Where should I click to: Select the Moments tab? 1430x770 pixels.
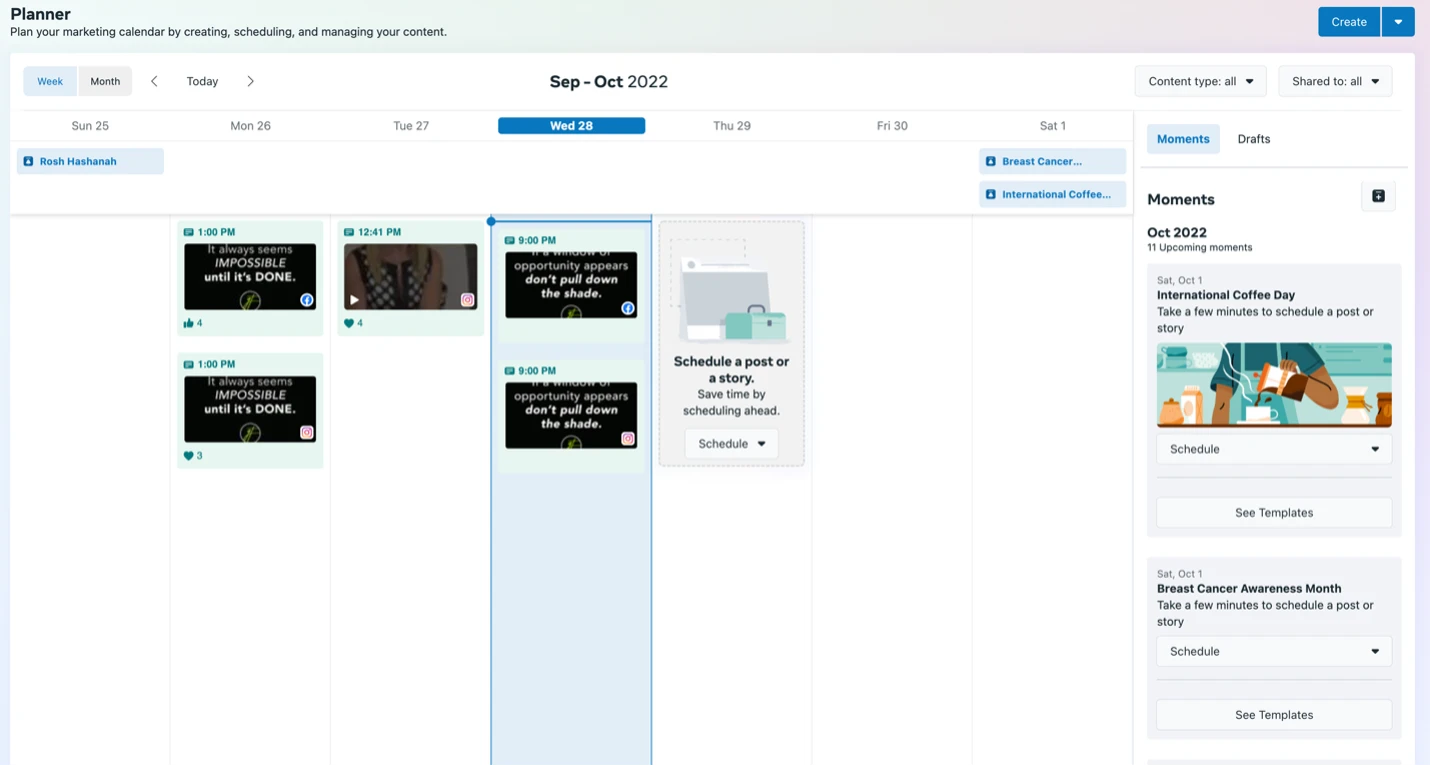[x=1183, y=139]
